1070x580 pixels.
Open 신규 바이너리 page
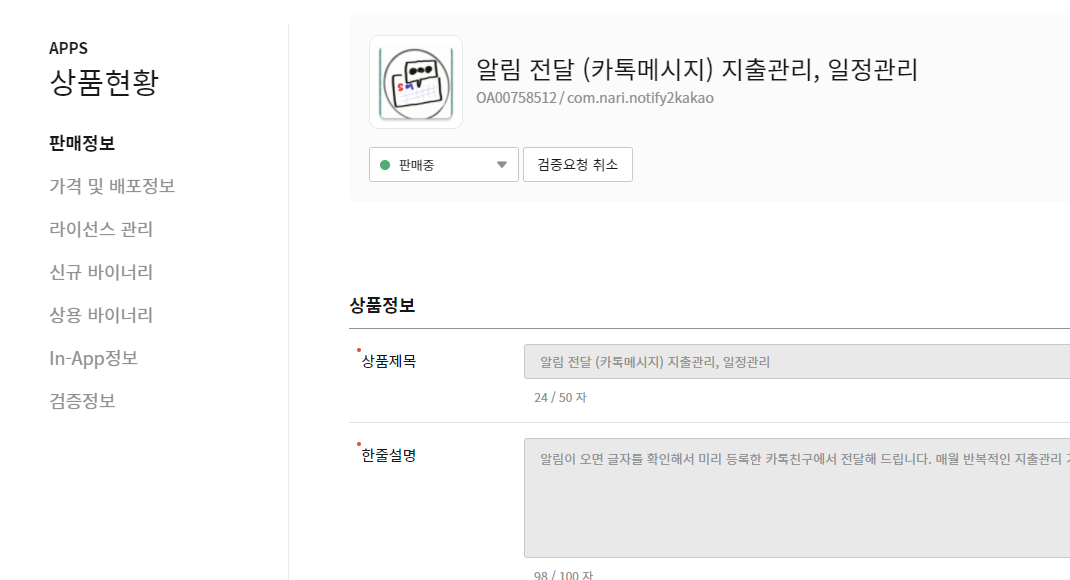point(101,272)
